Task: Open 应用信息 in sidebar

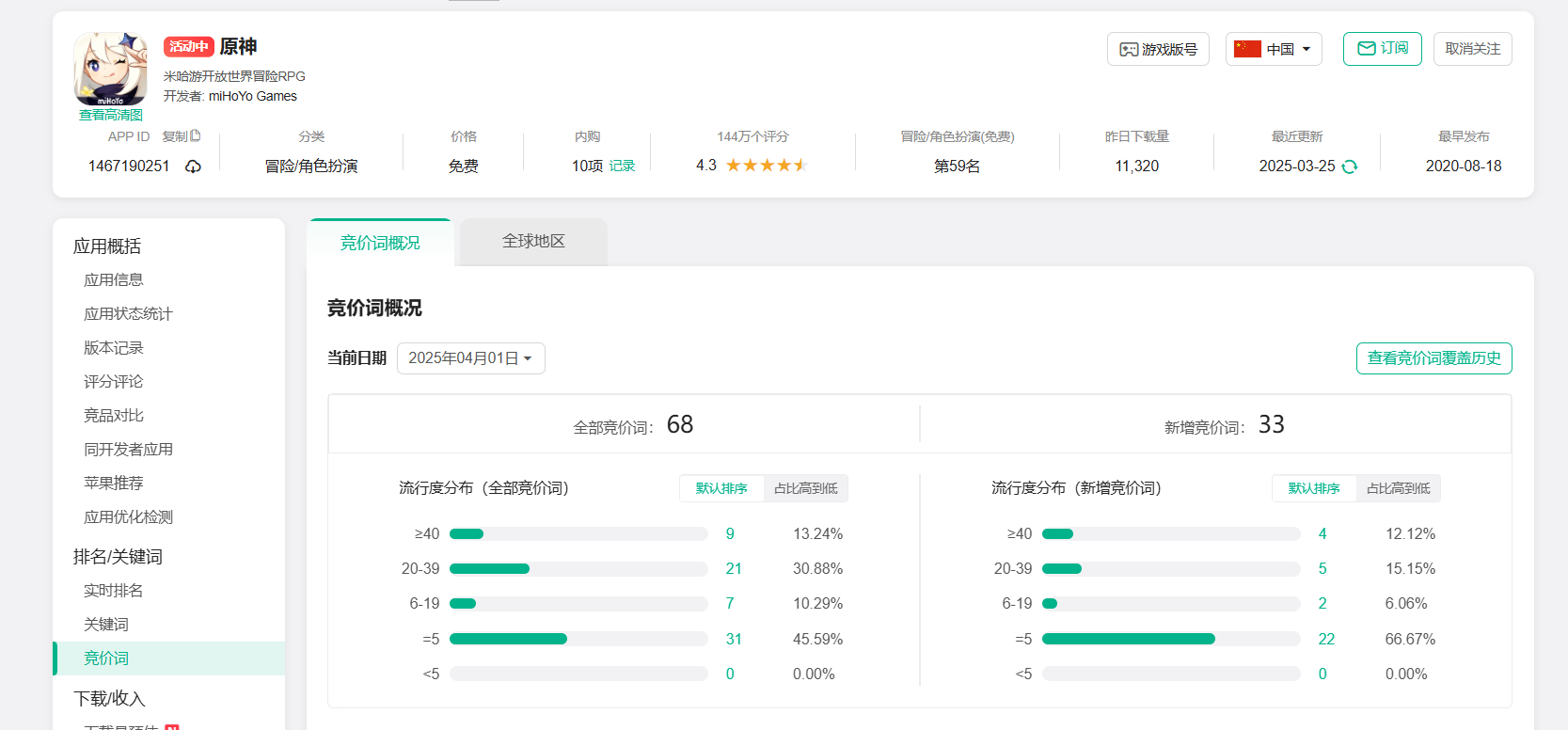Action: point(114,280)
